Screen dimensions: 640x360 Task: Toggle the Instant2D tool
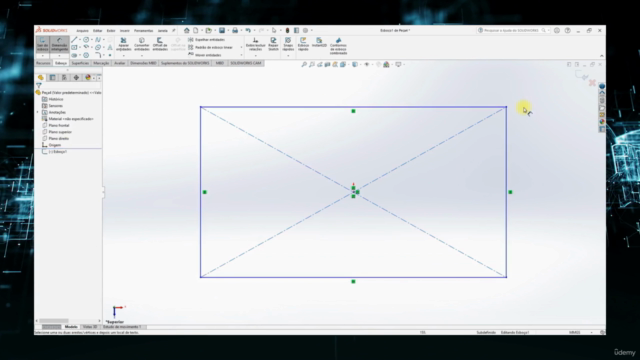(x=319, y=42)
